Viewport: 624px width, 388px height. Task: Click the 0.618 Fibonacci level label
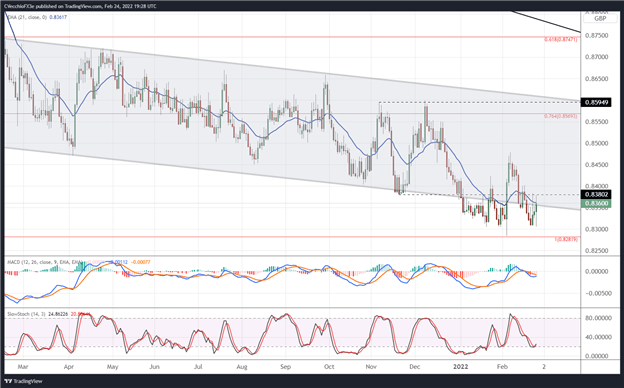[x=560, y=39]
